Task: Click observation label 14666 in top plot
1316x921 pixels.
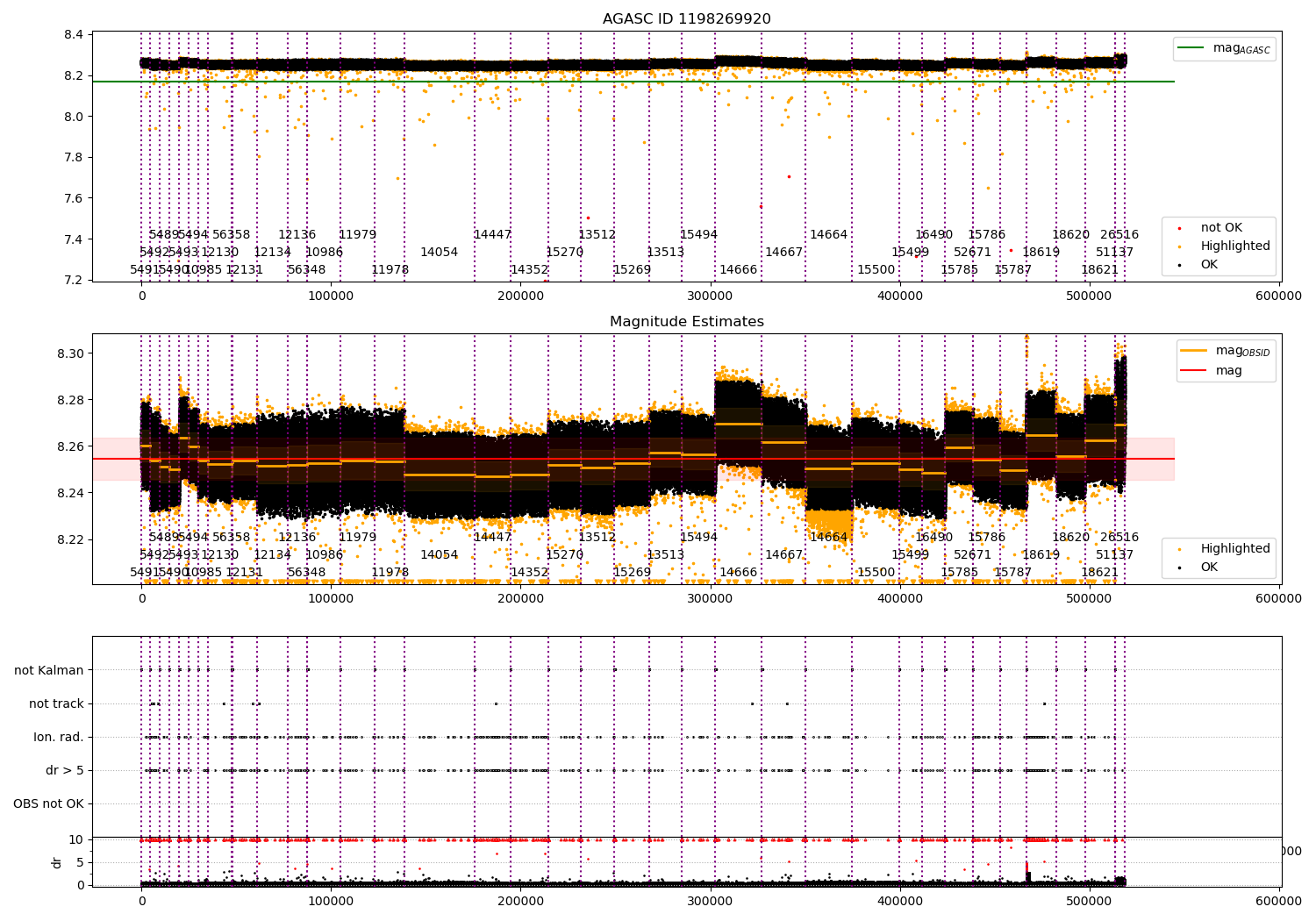Action: point(738,270)
